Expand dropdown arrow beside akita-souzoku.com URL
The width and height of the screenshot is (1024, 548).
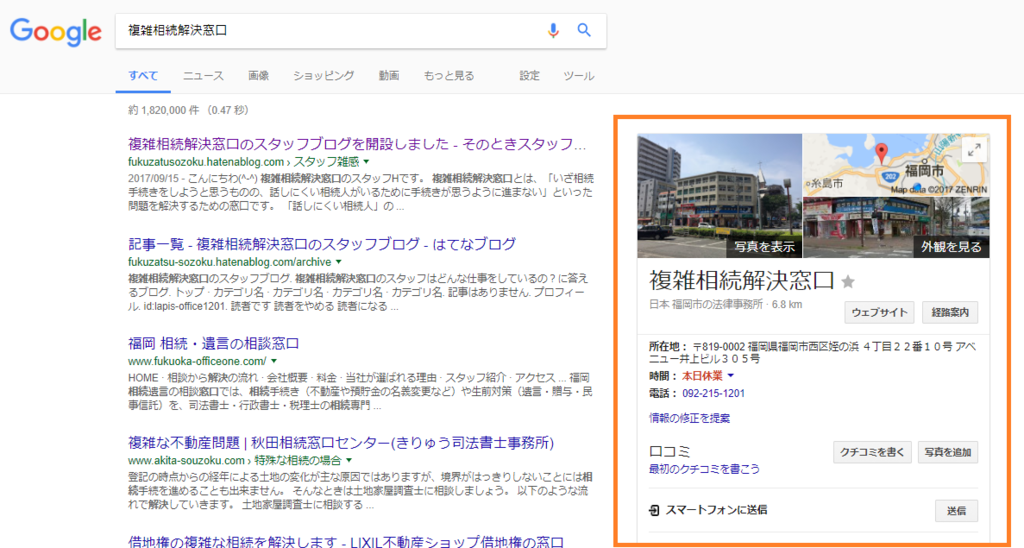[349, 460]
